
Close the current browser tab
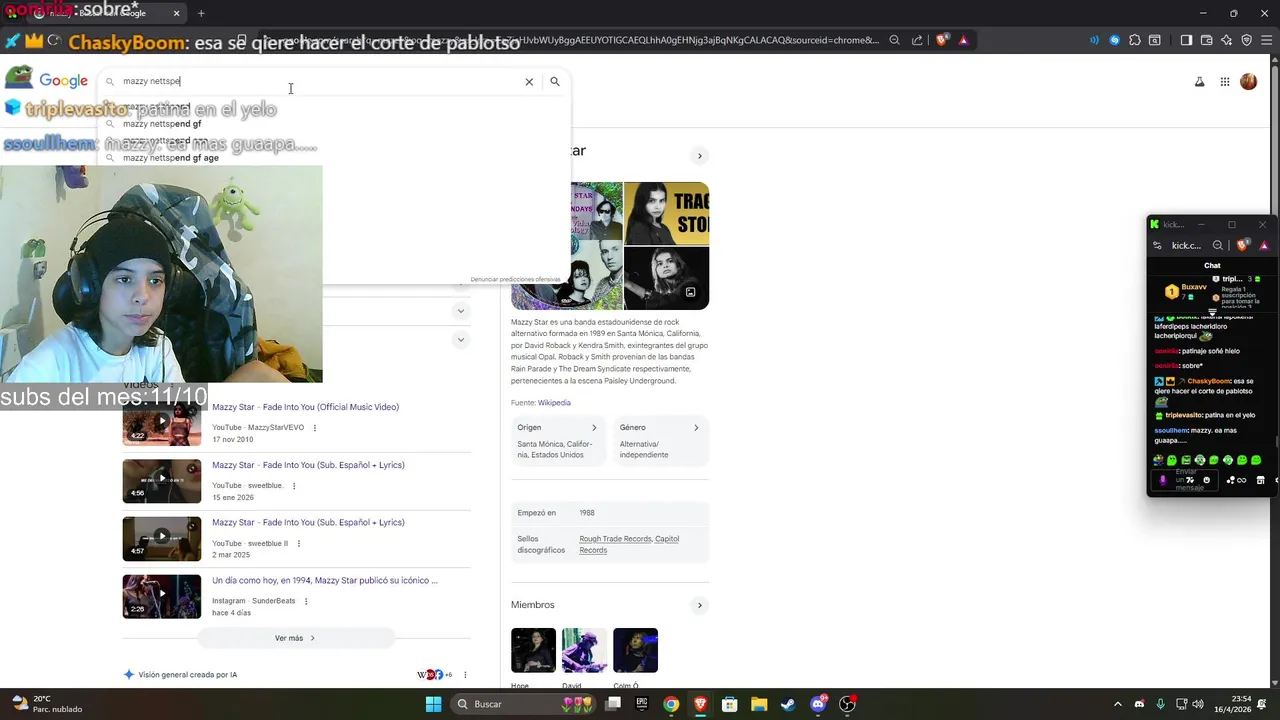pos(177,13)
